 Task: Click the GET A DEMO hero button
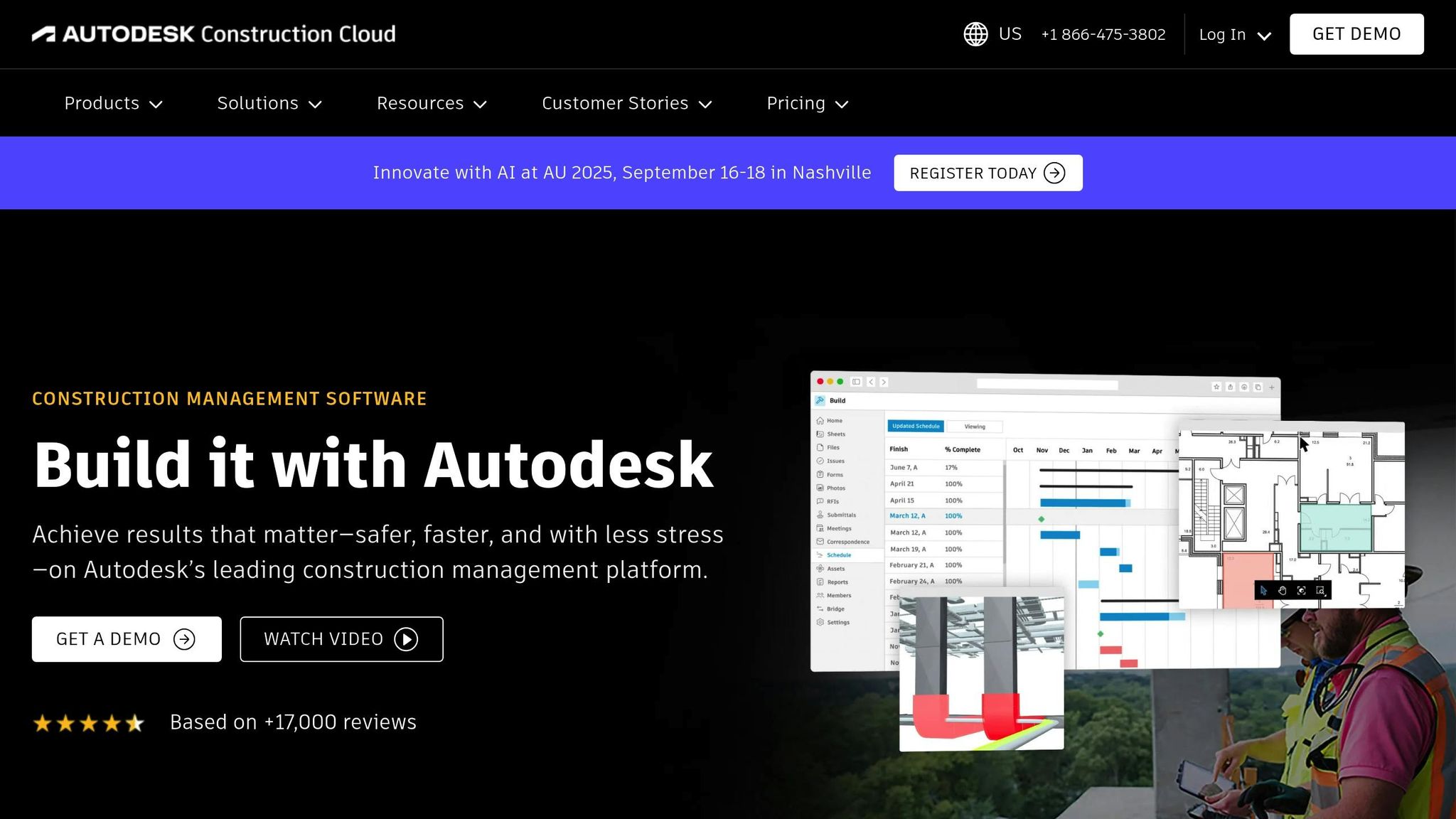coord(127,639)
